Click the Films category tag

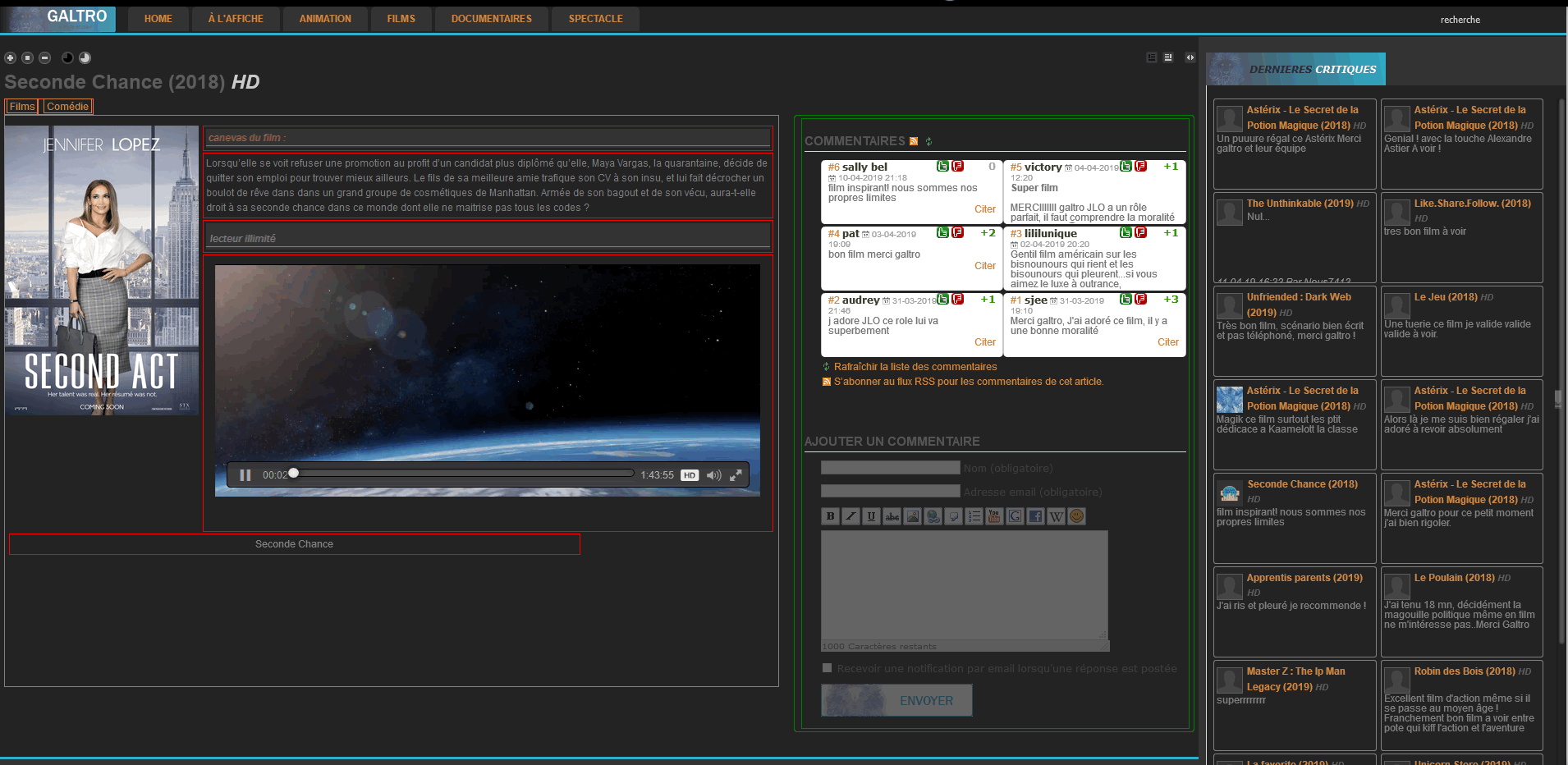click(x=22, y=107)
